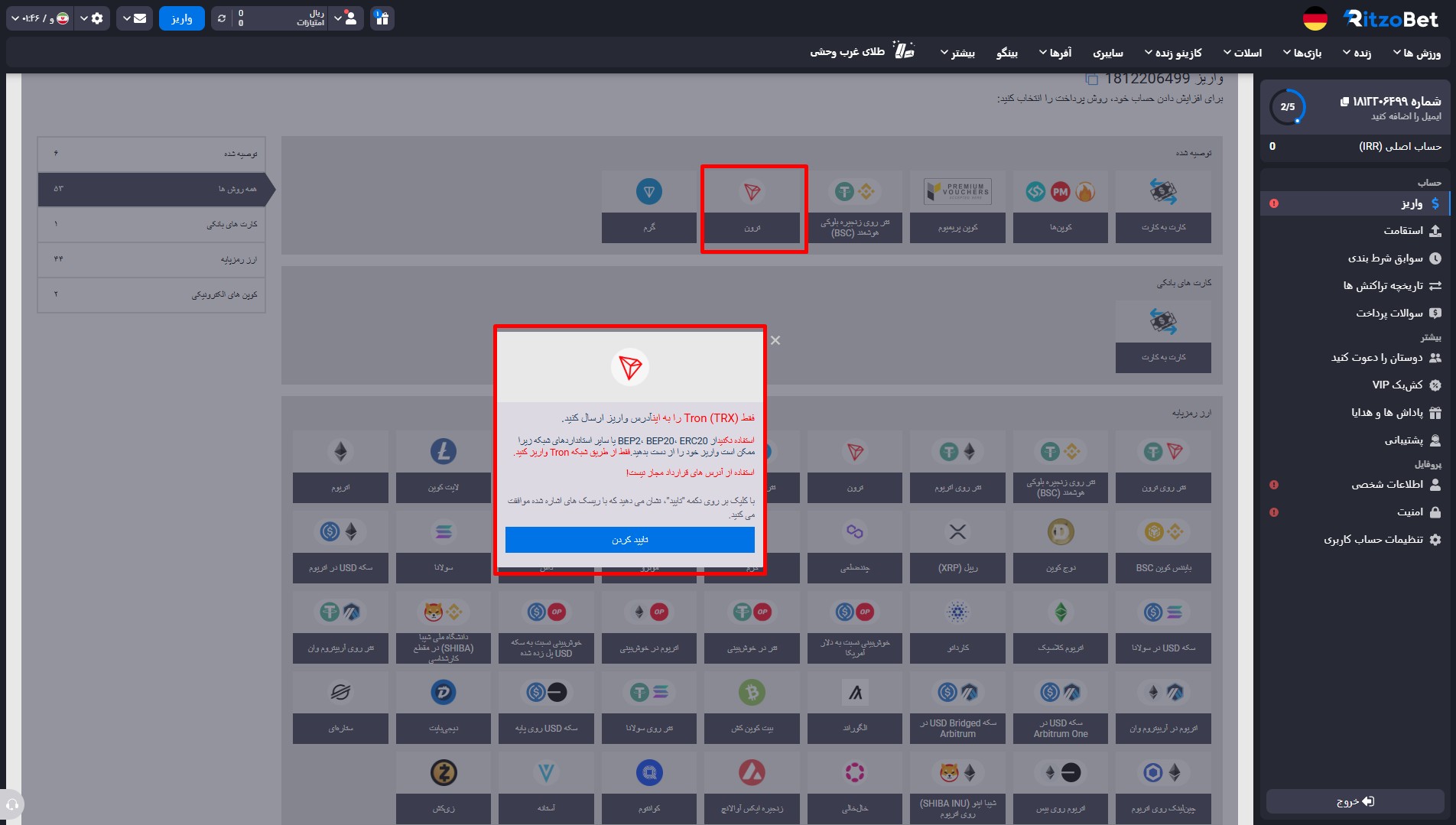Choose the card-to-card tile in recommended section

pyautogui.click(x=1163, y=207)
